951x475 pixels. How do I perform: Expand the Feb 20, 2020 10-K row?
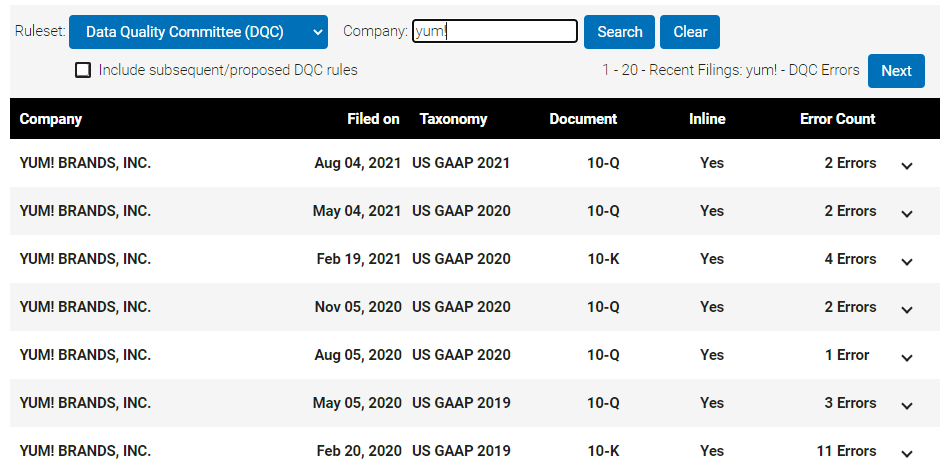coord(907,453)
